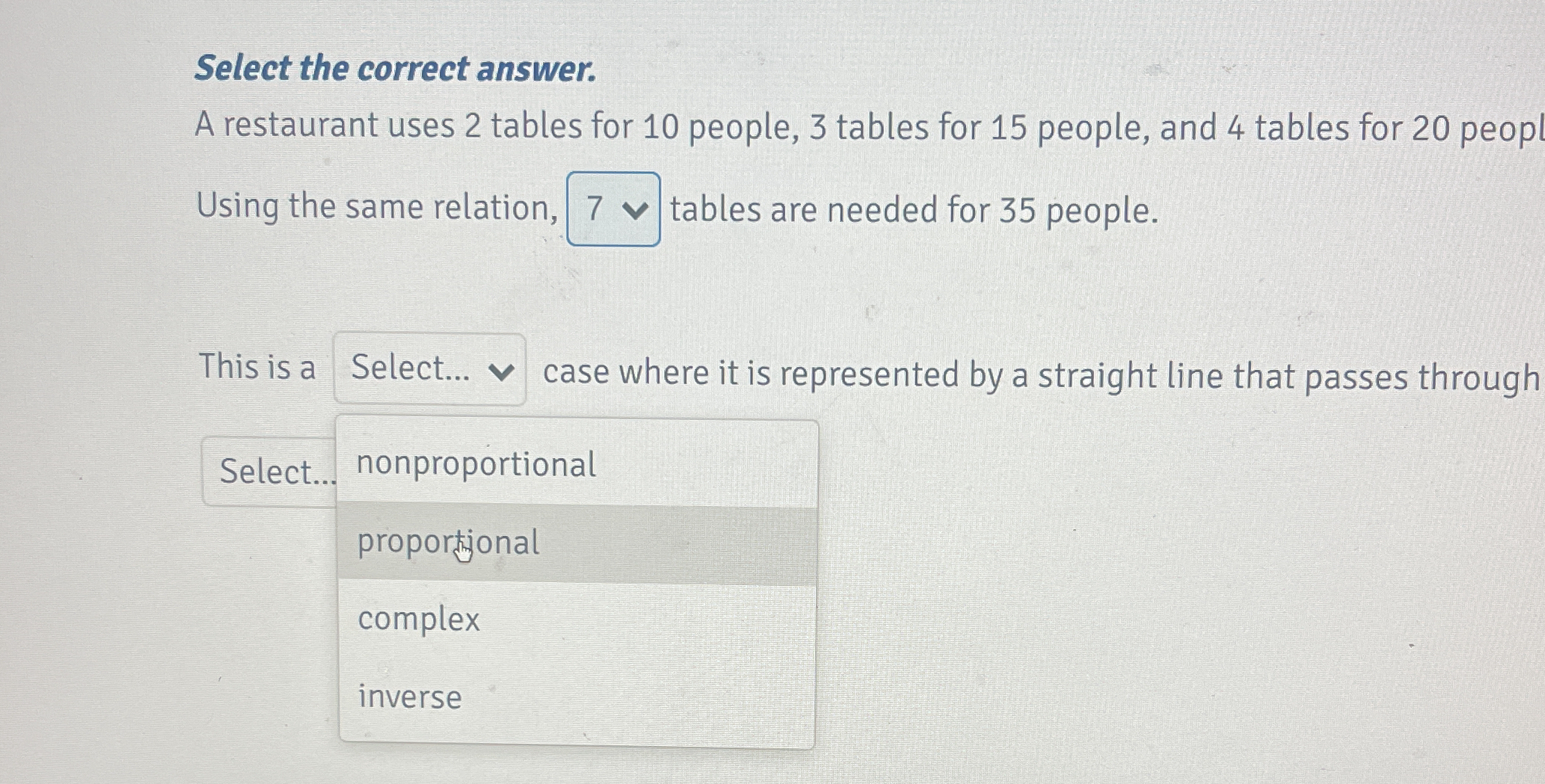Choose the highlighted proportional option
The height and width of the screenshot is (784, 1545).
[577, 543]
